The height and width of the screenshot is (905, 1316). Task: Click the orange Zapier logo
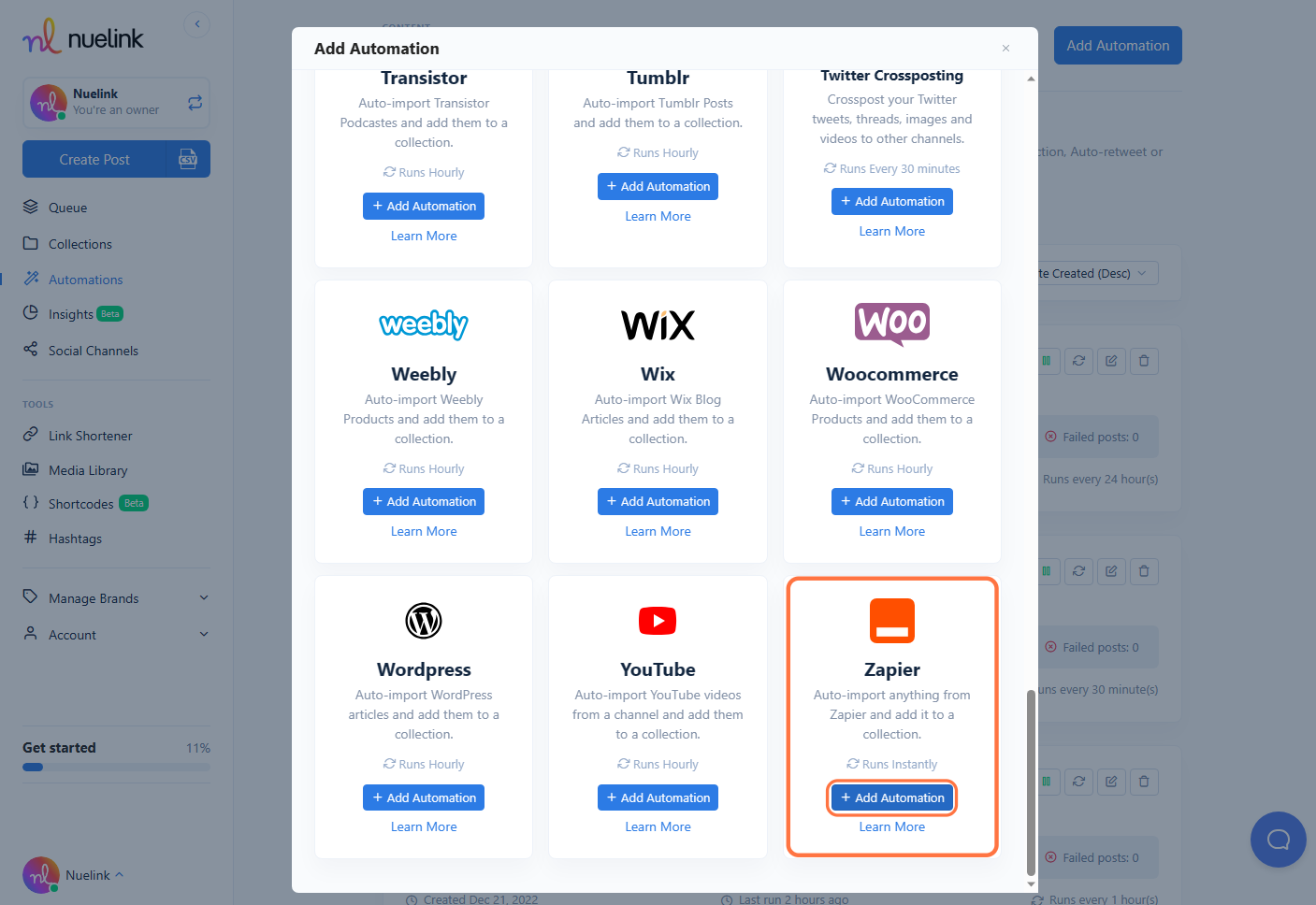(x=892, y=621)
